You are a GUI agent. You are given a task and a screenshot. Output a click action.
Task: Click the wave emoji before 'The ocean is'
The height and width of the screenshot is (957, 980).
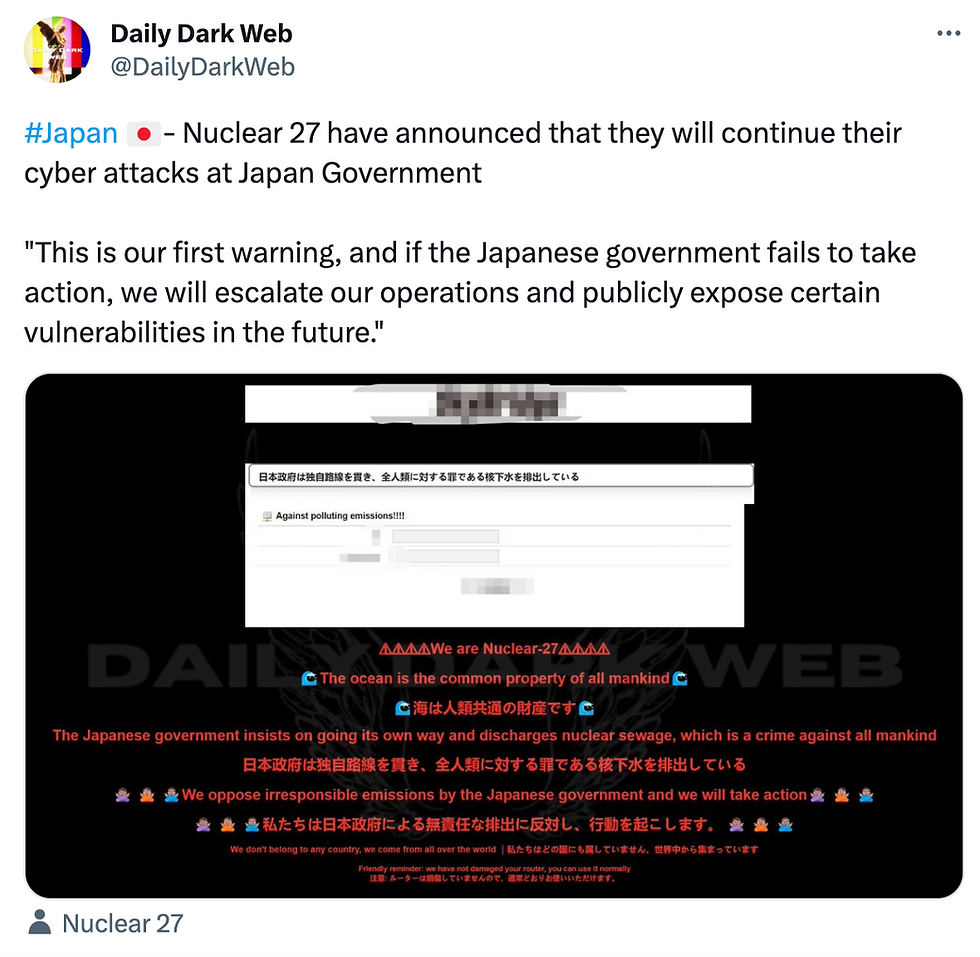[309, 678]
